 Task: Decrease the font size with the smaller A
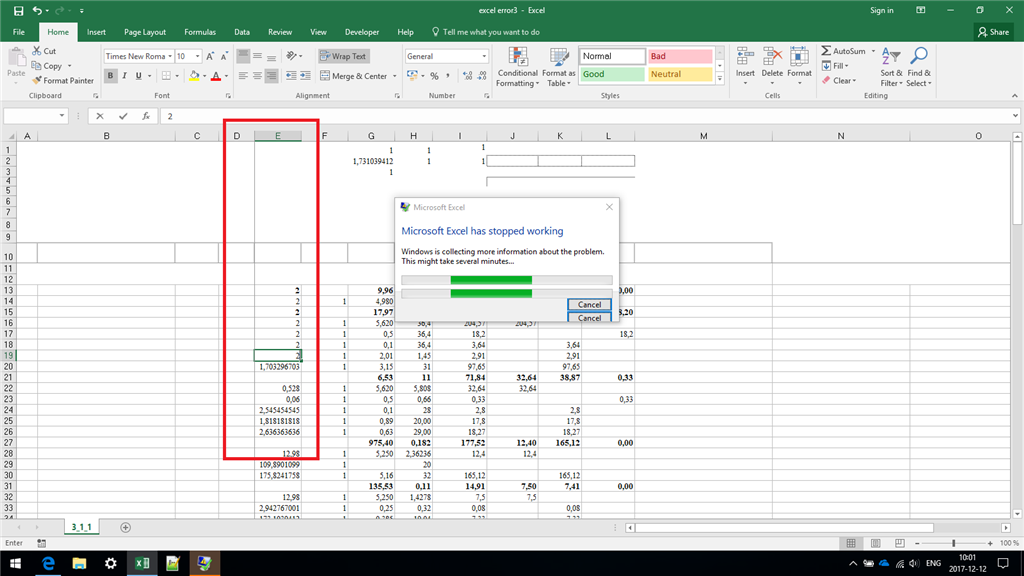pyautogui.click(x=224, y=56)
